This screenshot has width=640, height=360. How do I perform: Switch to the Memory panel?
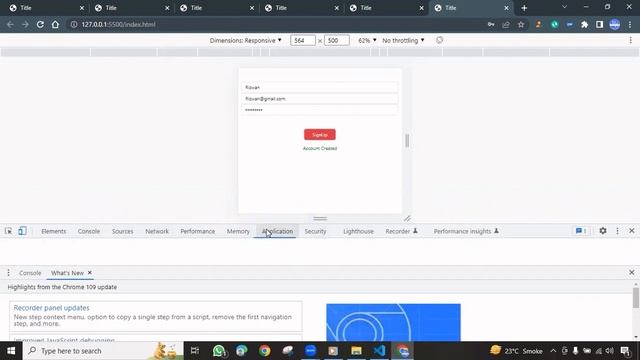coord(238,231)
